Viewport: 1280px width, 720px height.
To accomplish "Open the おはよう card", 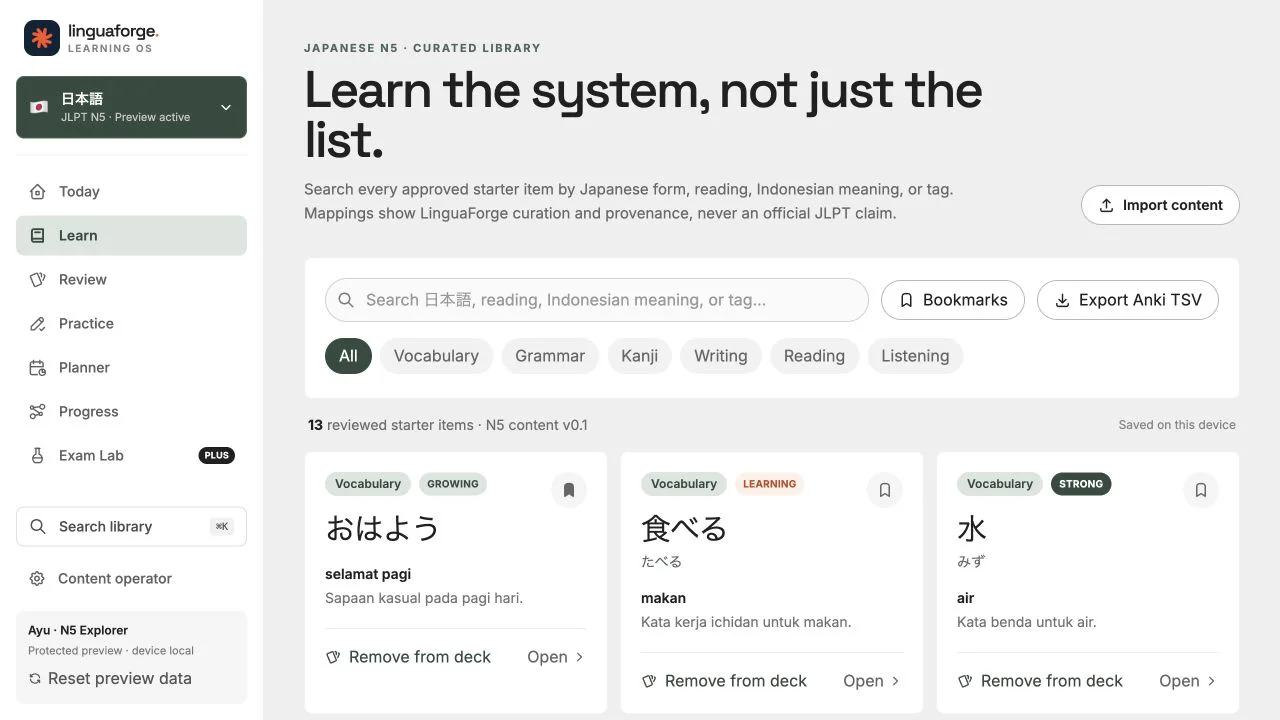I will pos(556,657).
